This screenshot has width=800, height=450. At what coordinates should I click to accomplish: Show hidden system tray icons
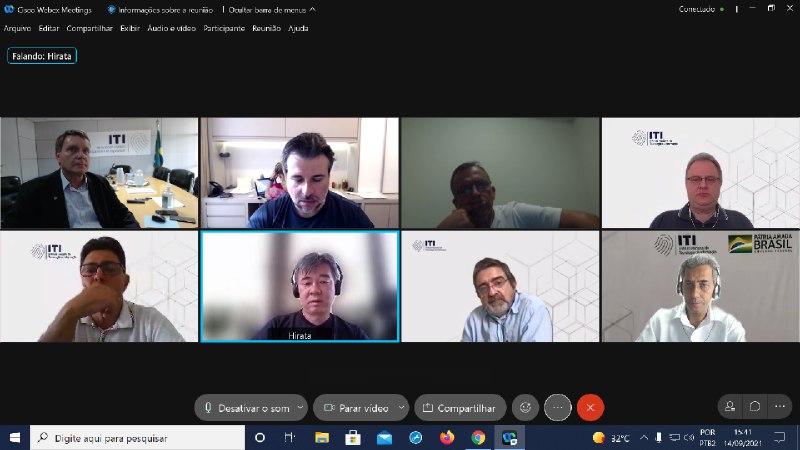point(644,438)
